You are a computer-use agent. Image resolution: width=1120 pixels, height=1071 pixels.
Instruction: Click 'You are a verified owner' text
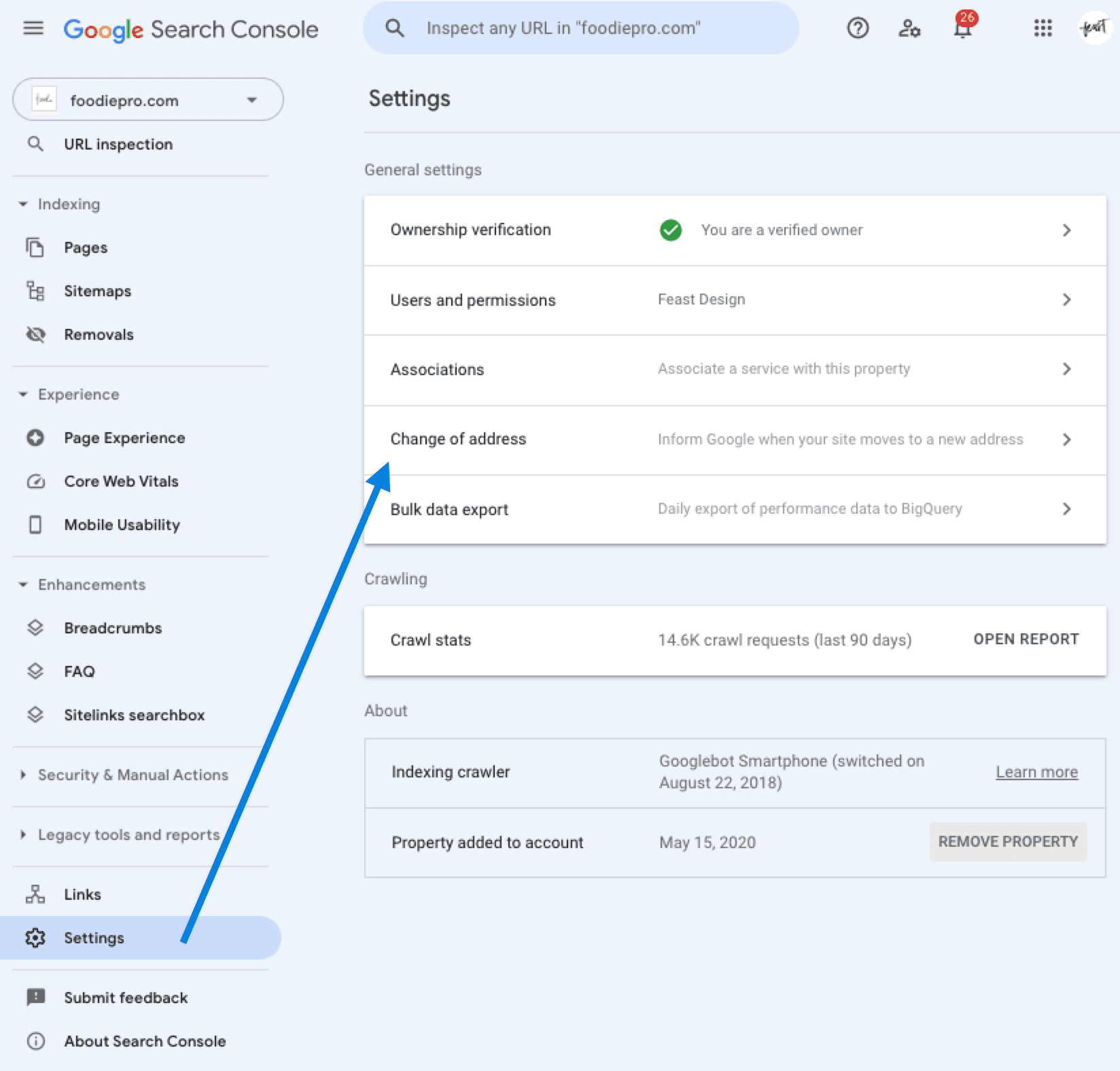pyautogui.click(x=782, y=230)
